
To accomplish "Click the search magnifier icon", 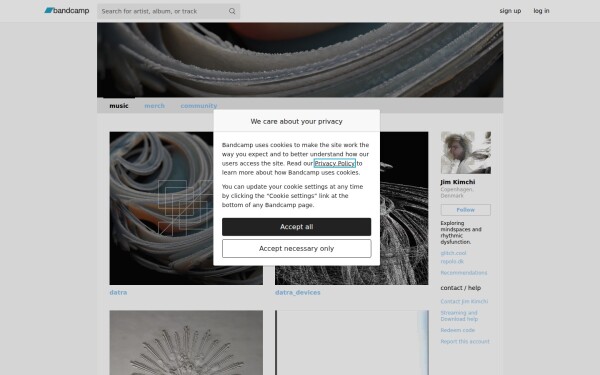I will 232,11.
